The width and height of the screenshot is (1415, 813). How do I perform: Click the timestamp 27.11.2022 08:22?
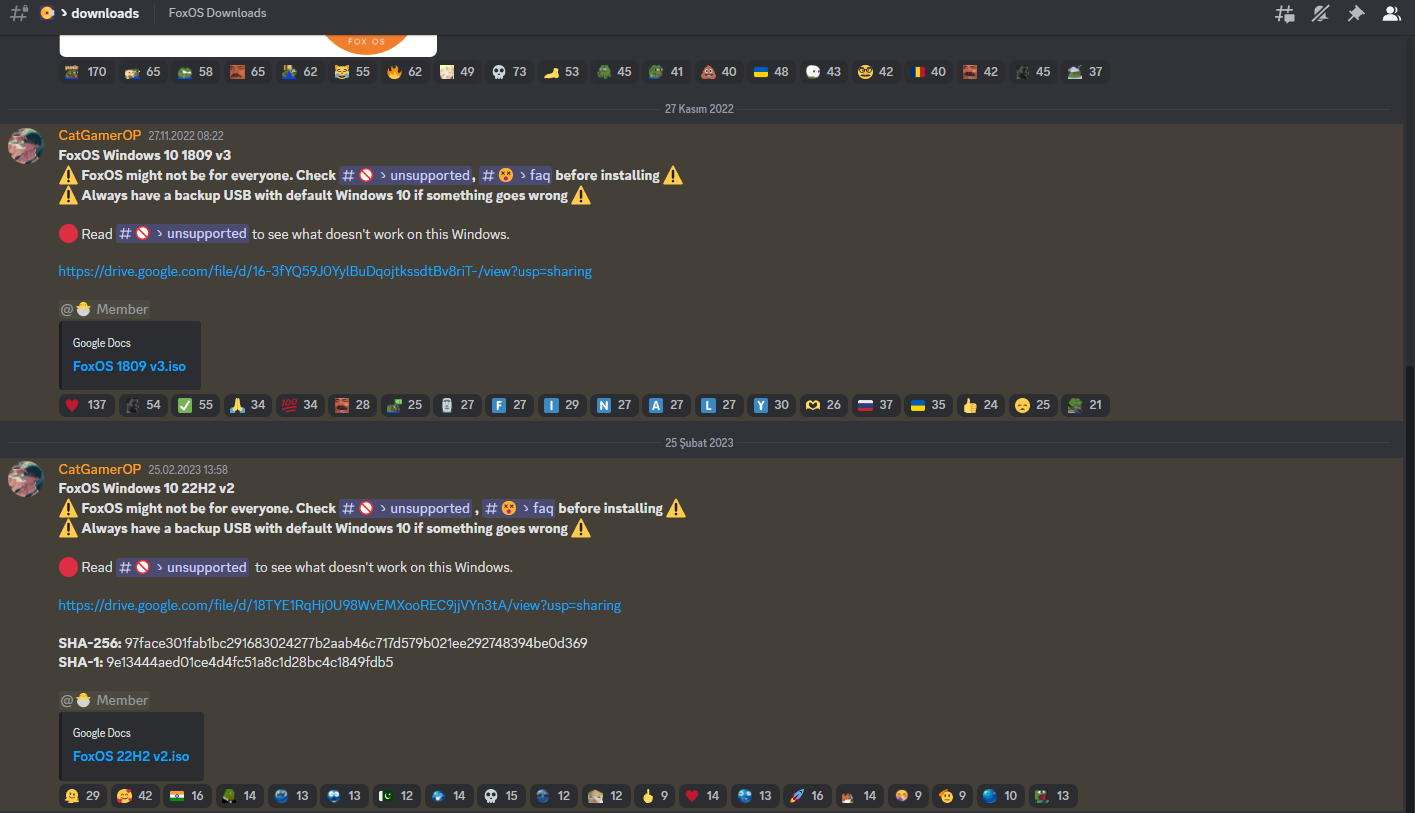(x=186, y=136)
